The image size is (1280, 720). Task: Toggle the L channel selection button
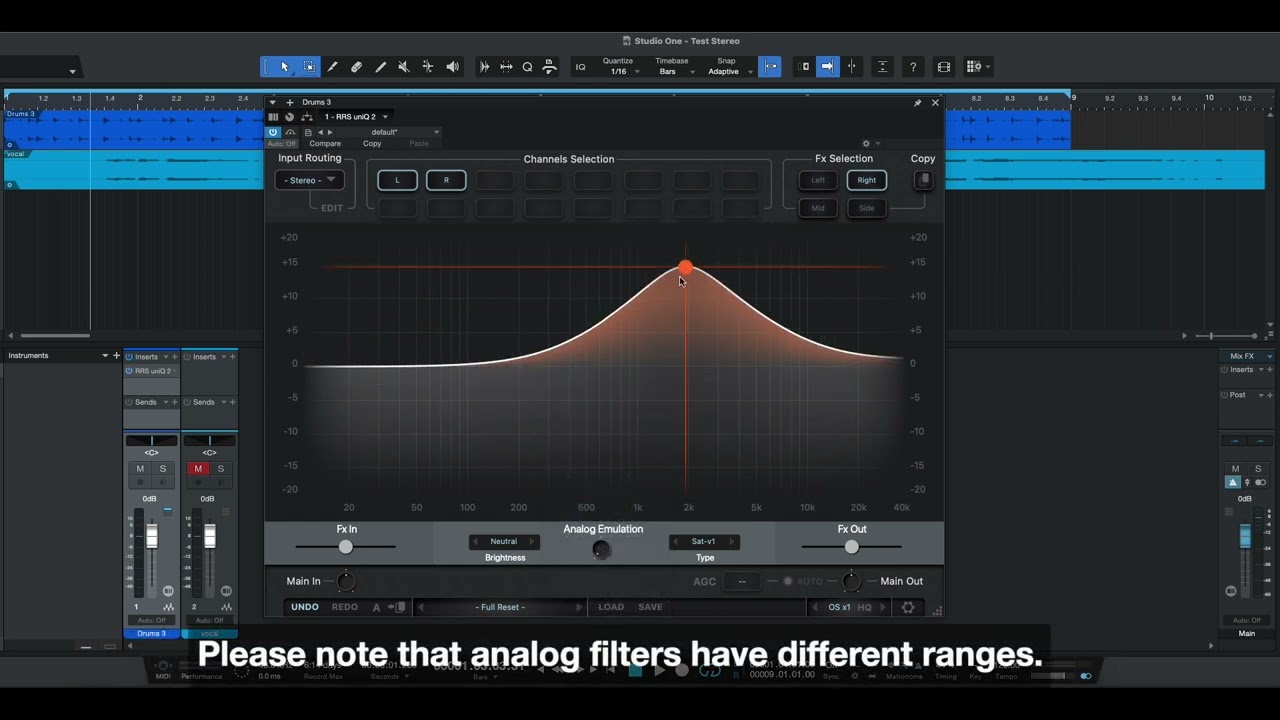tap(397, 180)
